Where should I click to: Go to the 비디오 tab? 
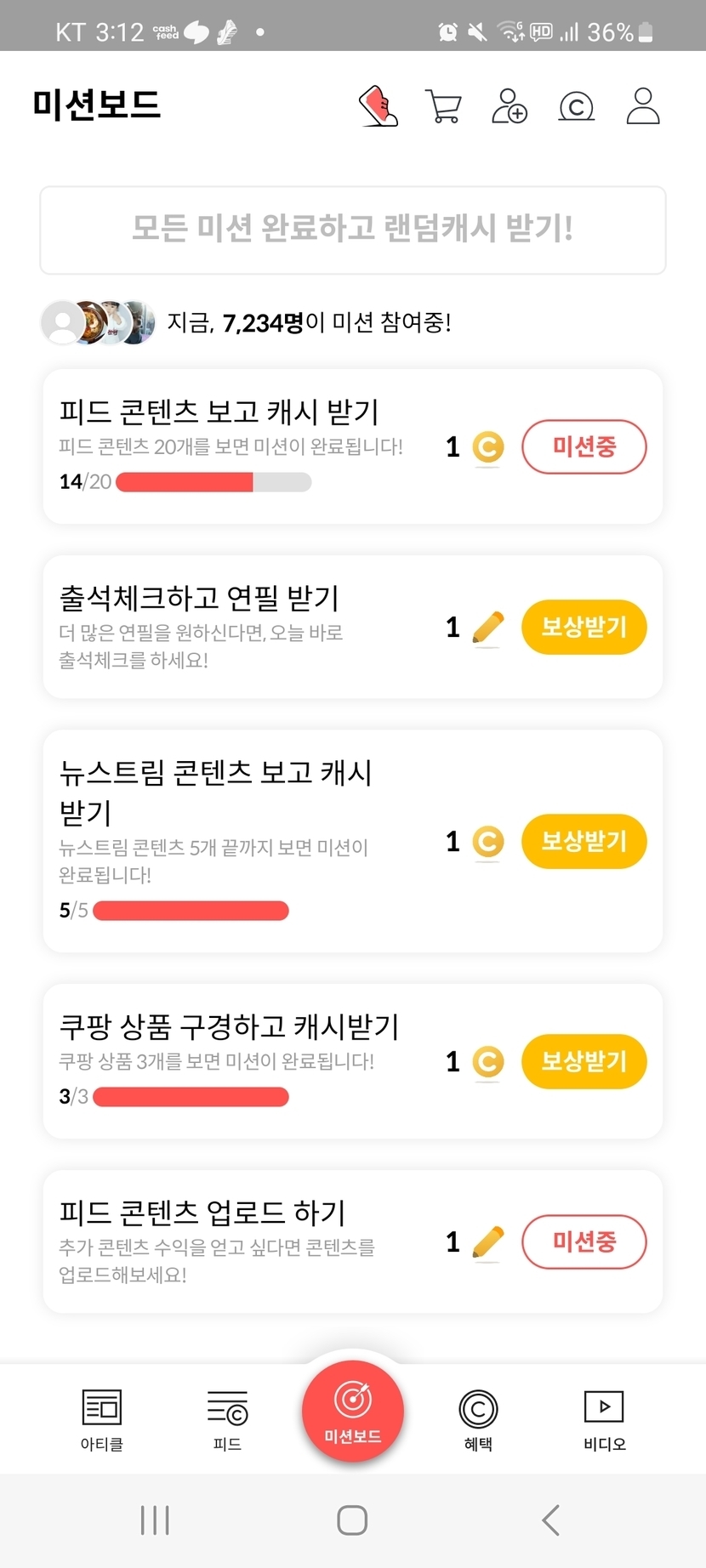604,1418
